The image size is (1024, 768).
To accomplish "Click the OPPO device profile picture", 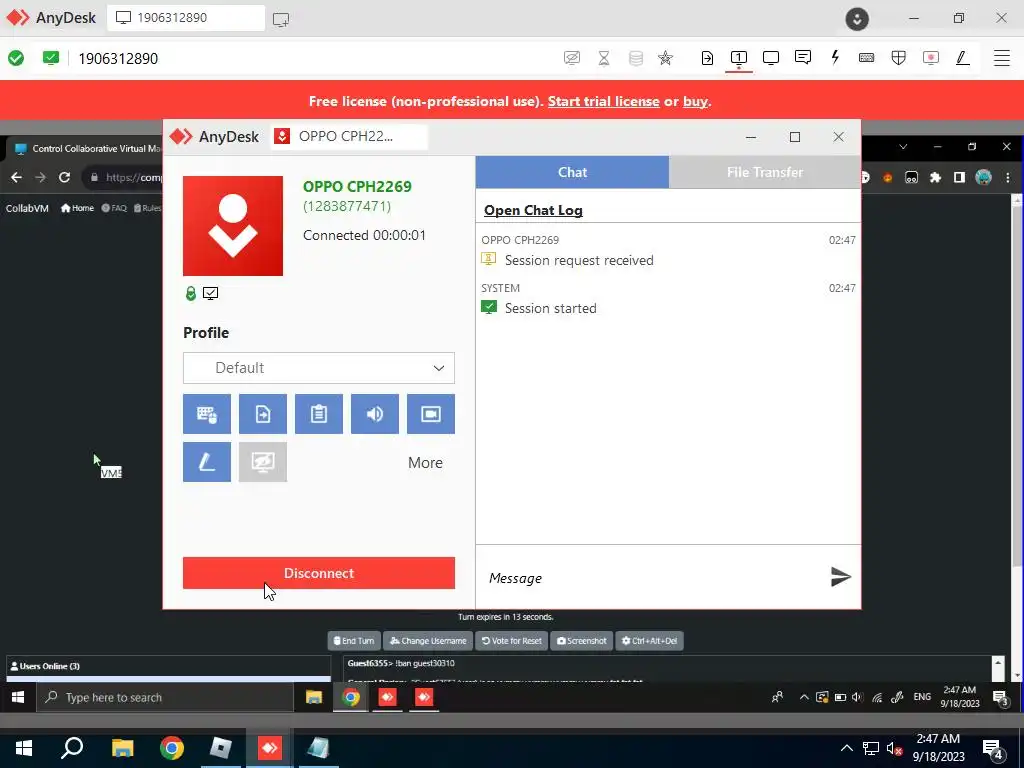I will pos(233,226).
